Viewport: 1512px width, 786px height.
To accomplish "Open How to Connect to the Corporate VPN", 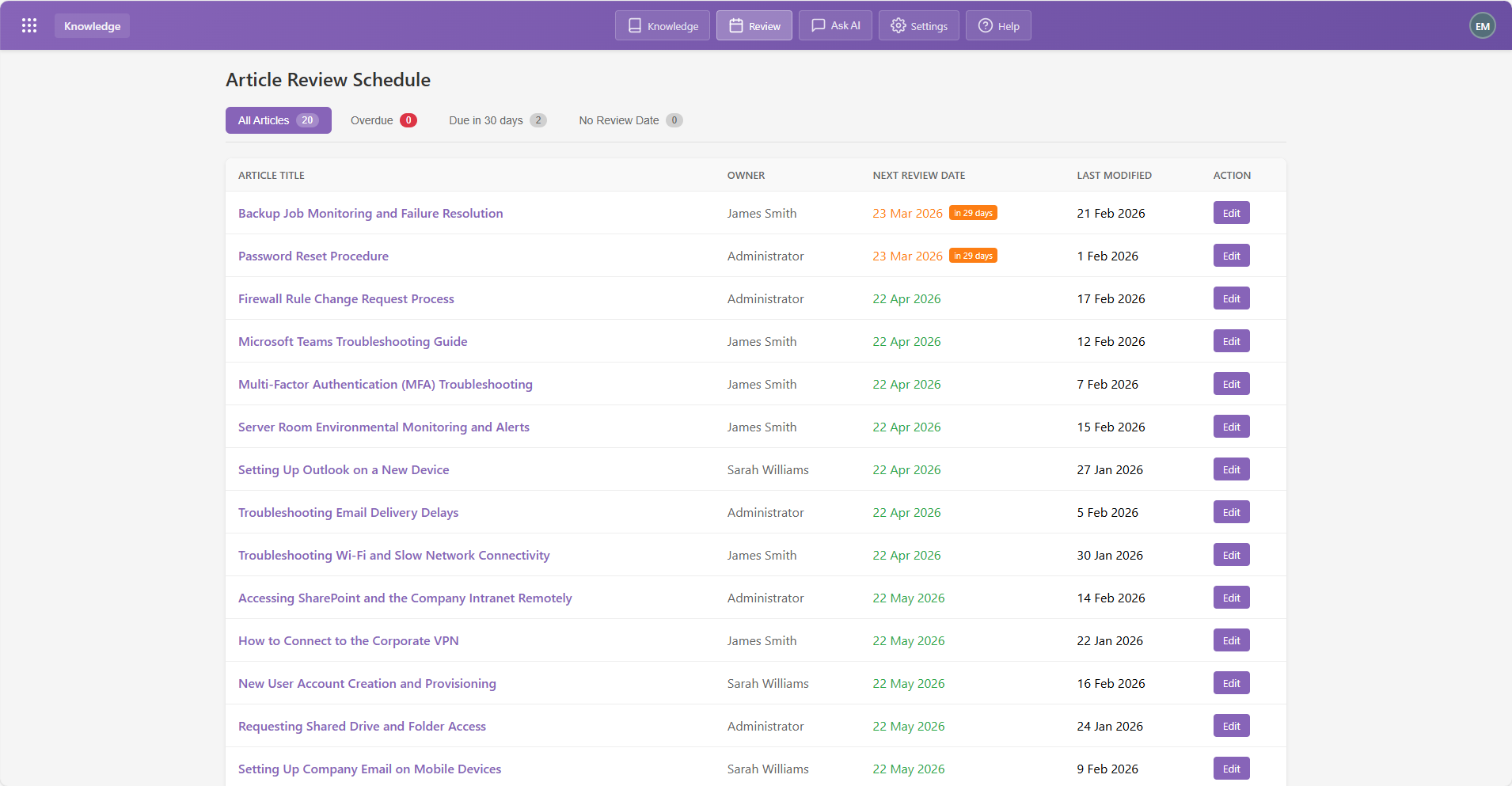I will [348, 640].
